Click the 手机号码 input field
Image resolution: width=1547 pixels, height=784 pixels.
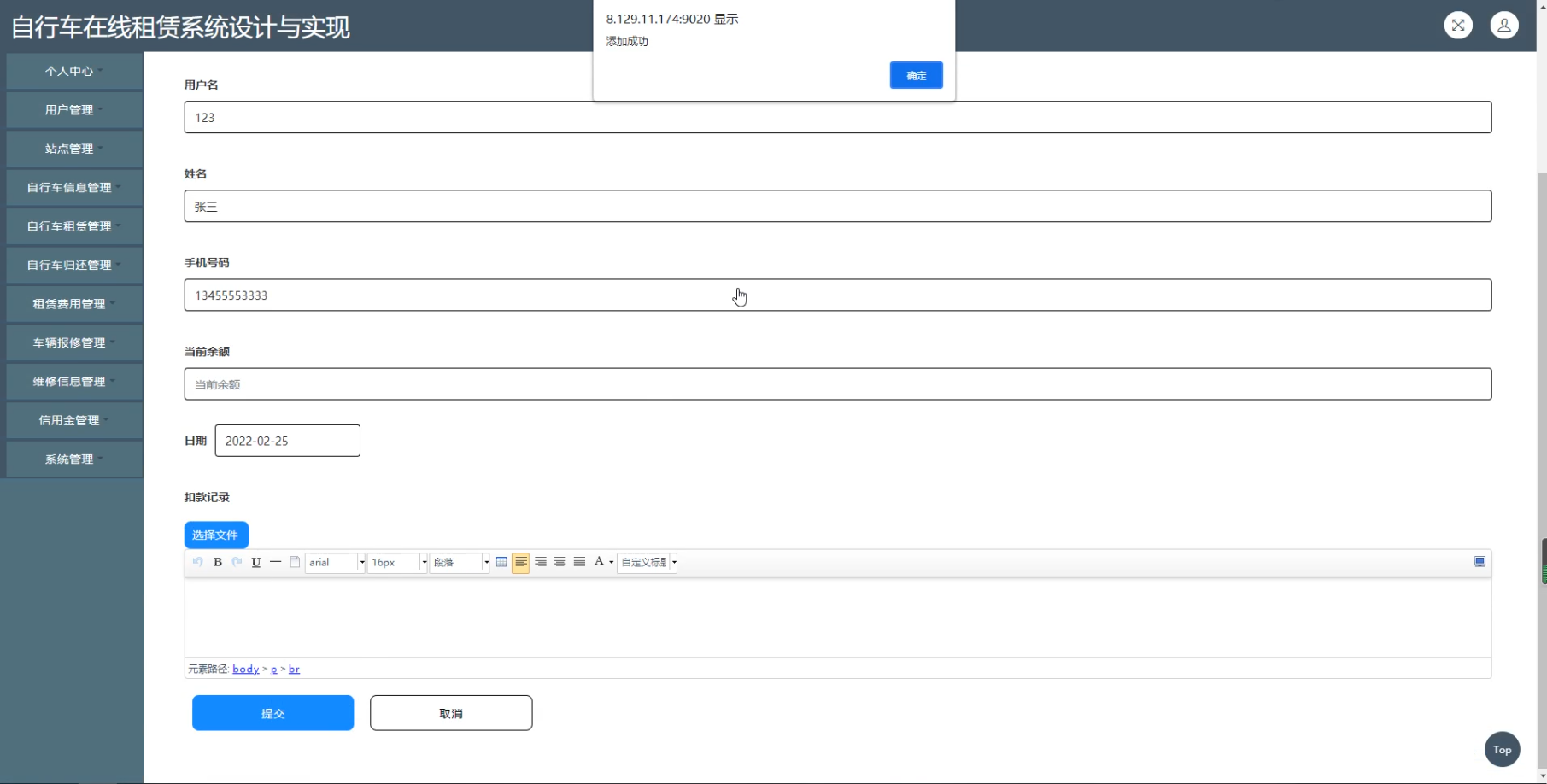838,295
